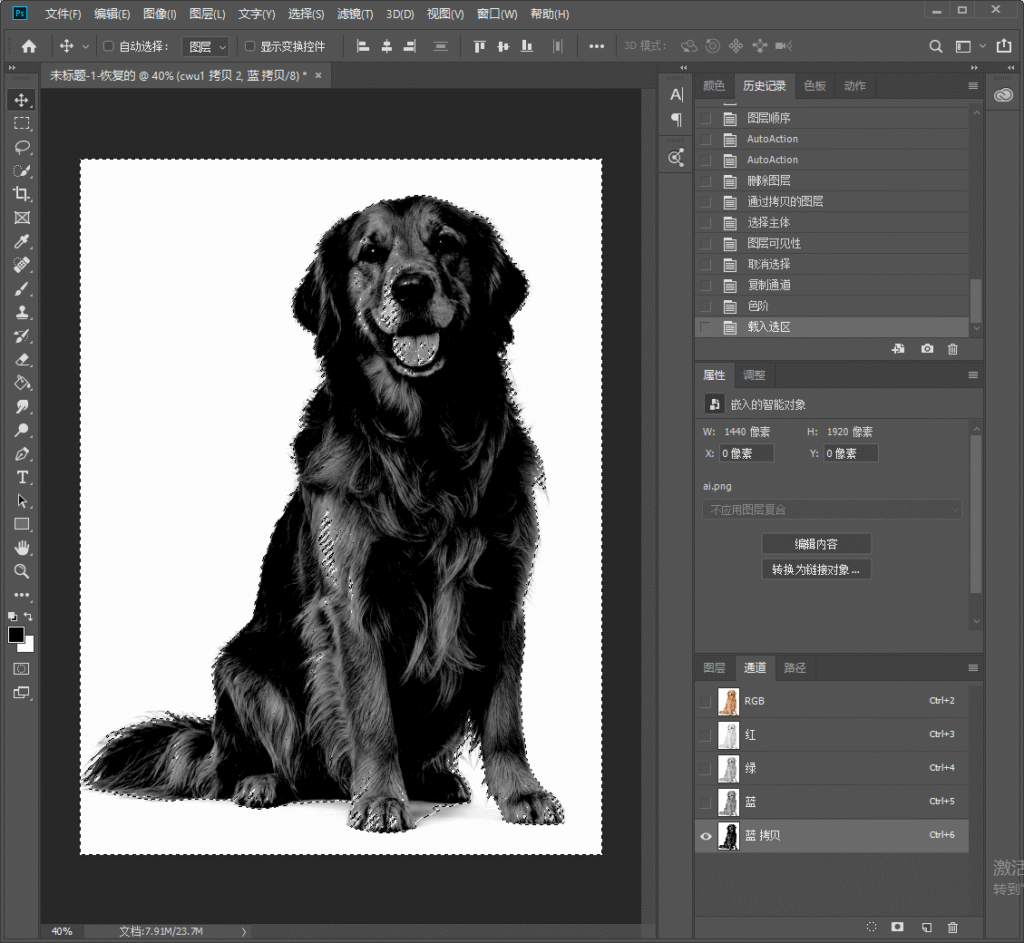Show the 蓝 channel visibility box
1024x943 pixels.
[x=706, y=803]
